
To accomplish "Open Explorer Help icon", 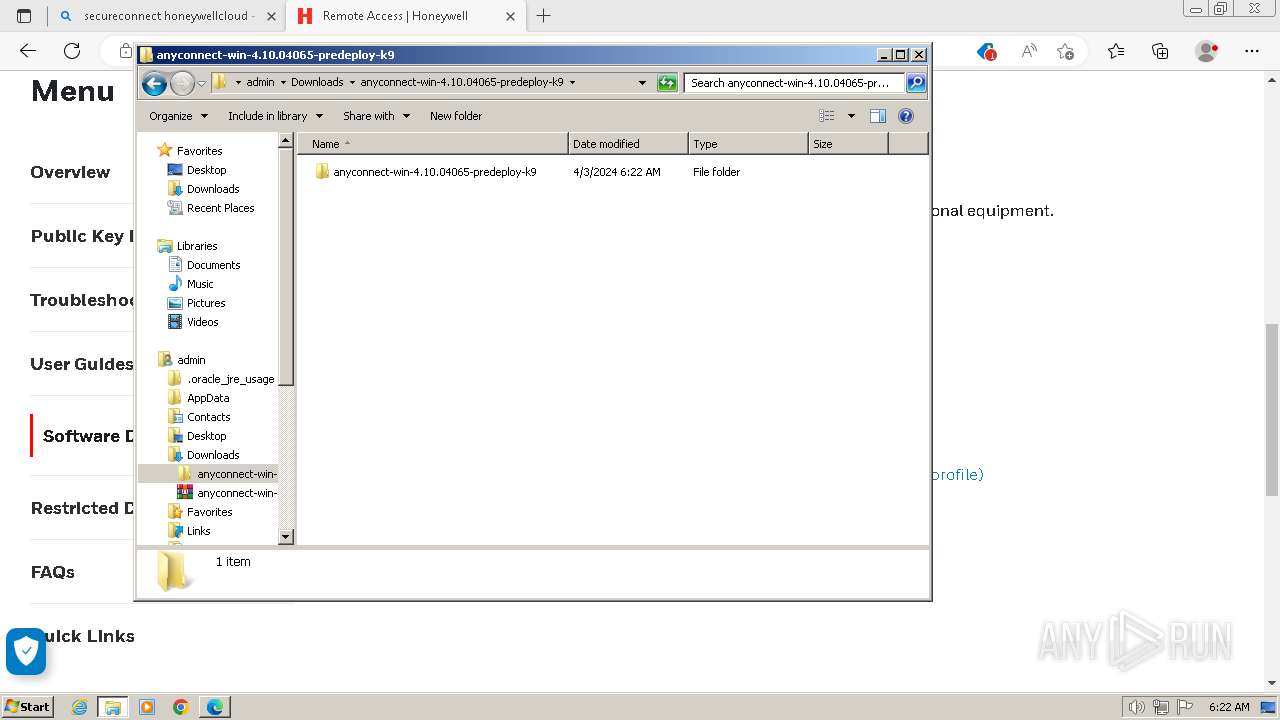I will (x=906, y=116).
